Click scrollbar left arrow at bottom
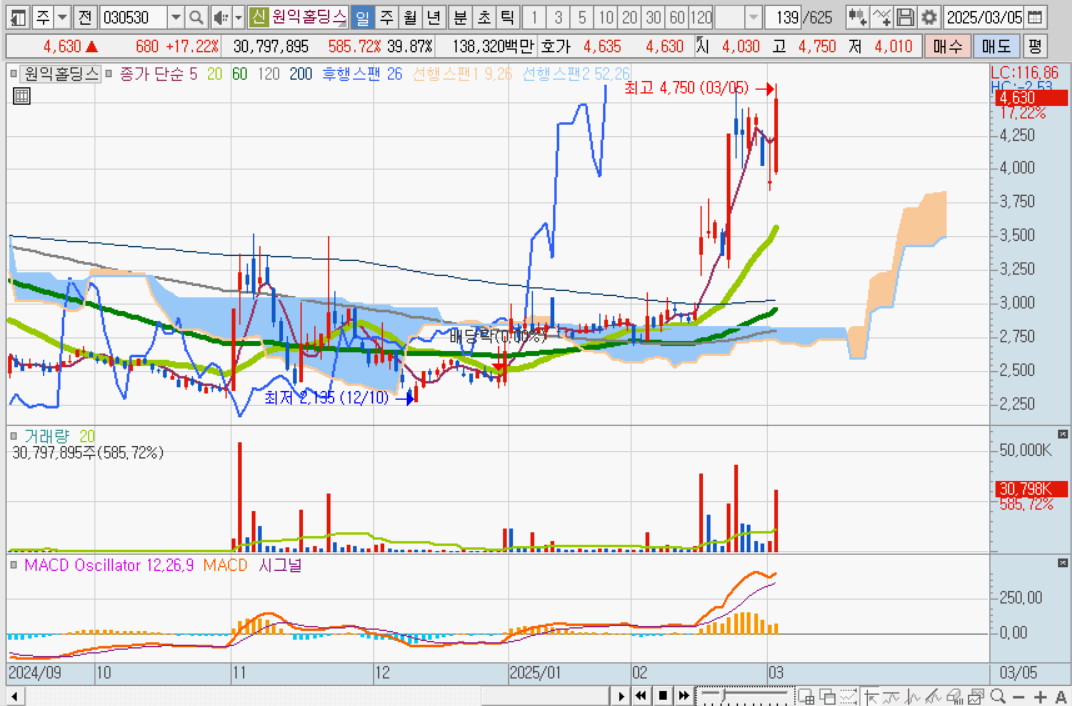Screen dimensions: 1072x706 13,696
